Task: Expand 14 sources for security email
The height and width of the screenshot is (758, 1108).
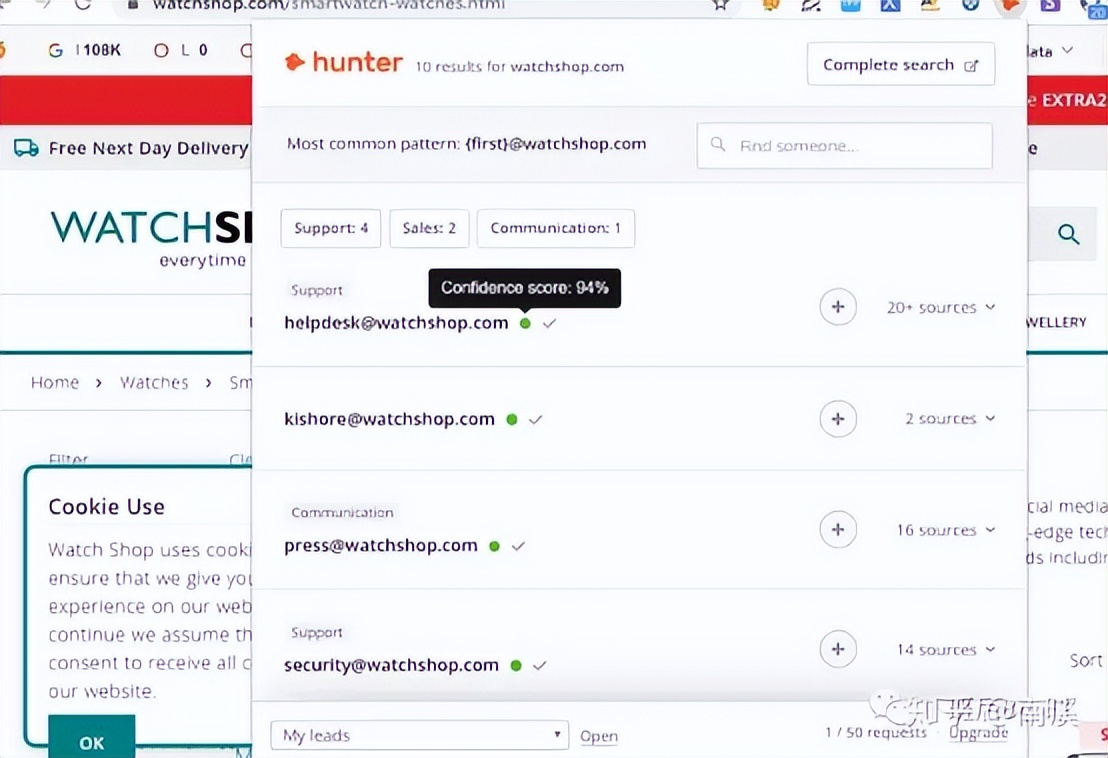Action: 946,649
